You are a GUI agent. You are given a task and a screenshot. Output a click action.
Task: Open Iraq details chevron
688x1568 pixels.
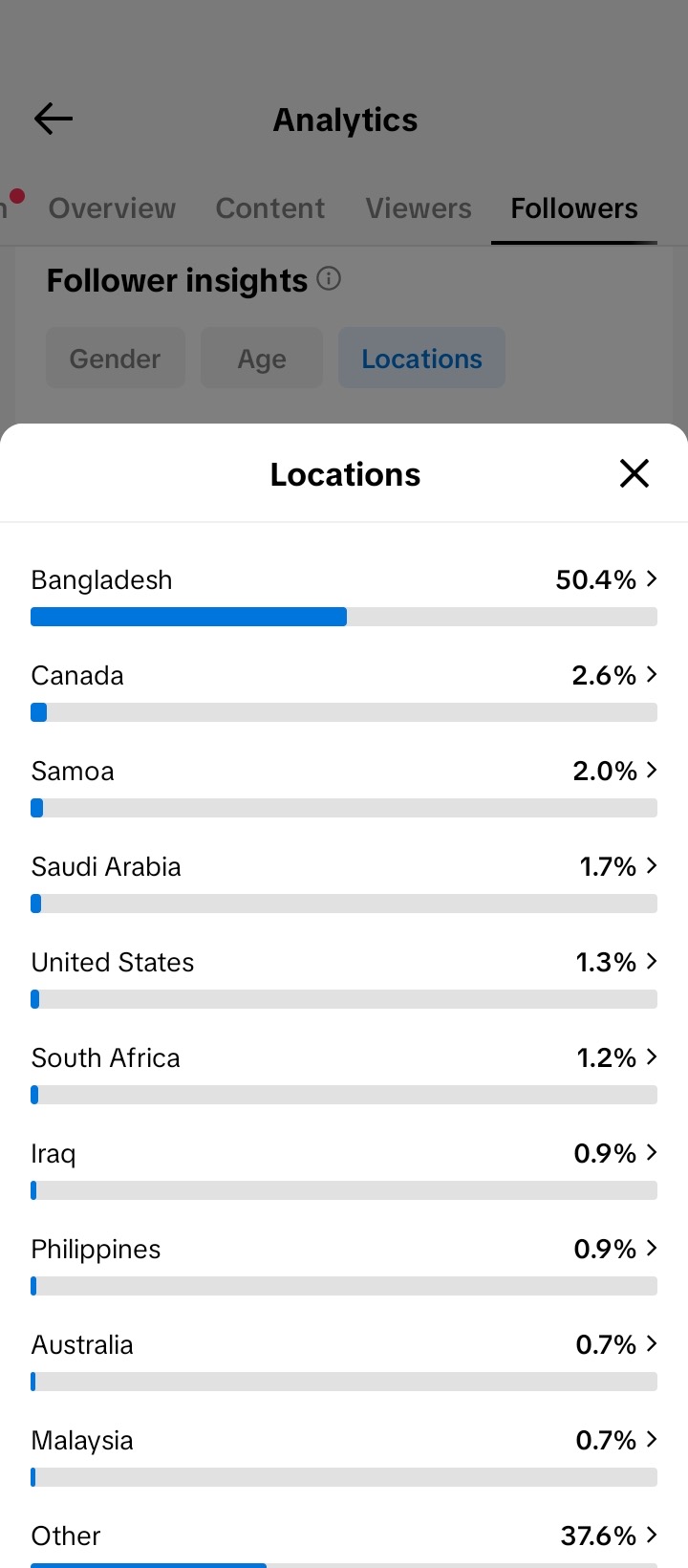point(652,1152)
